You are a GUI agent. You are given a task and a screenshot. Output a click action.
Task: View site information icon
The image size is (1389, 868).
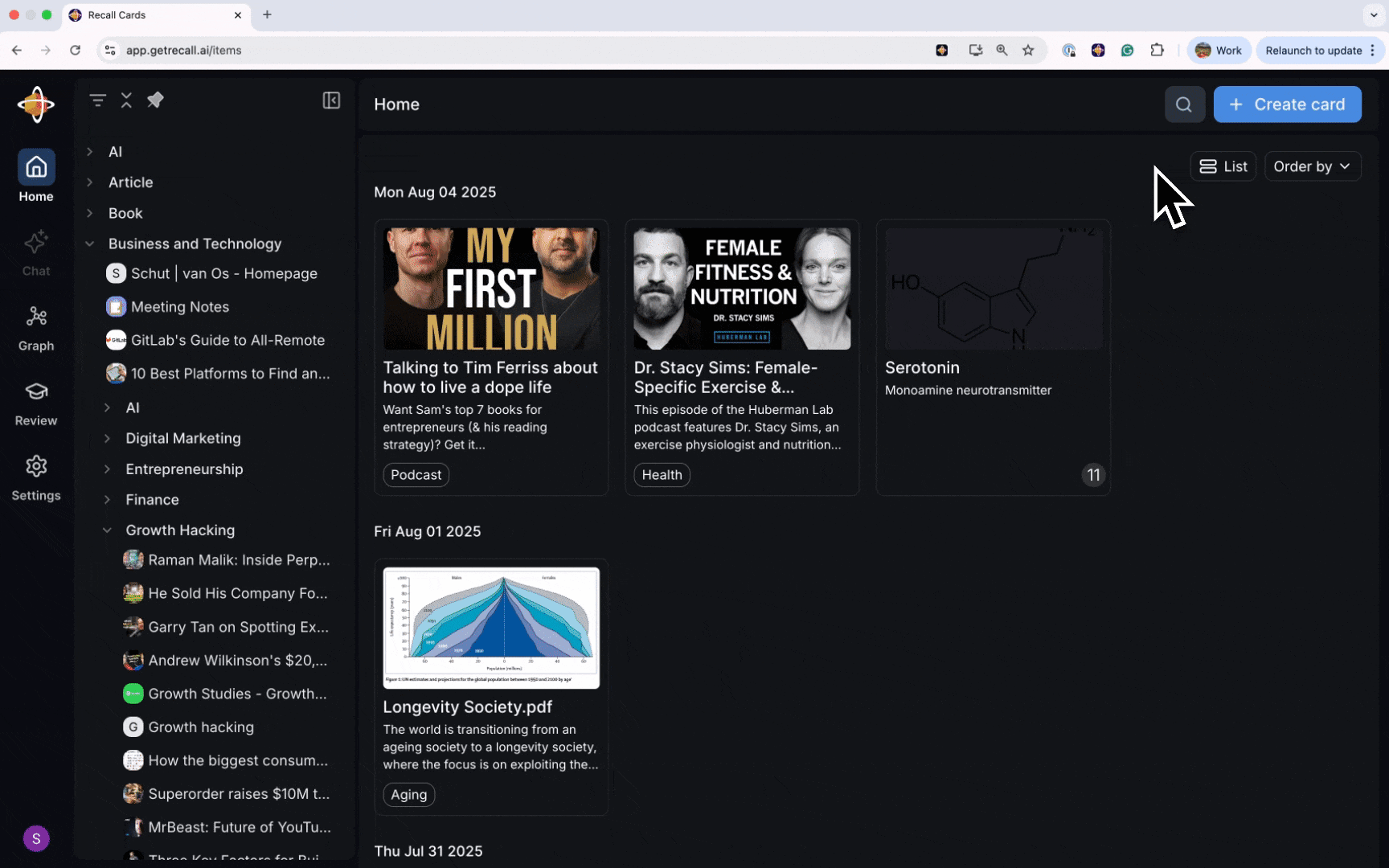coord(110,50)
